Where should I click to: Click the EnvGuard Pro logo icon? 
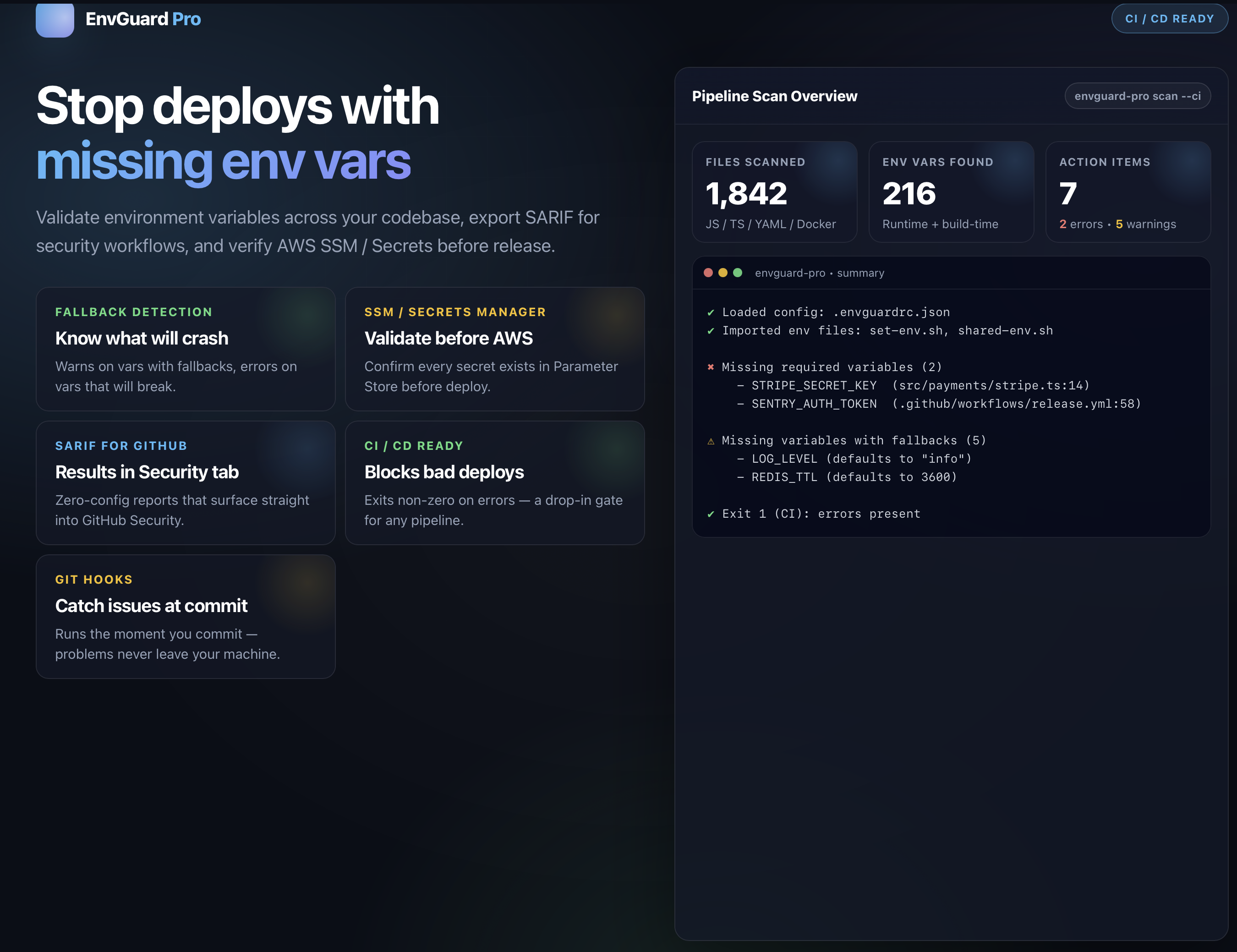[x=55, y=20]
